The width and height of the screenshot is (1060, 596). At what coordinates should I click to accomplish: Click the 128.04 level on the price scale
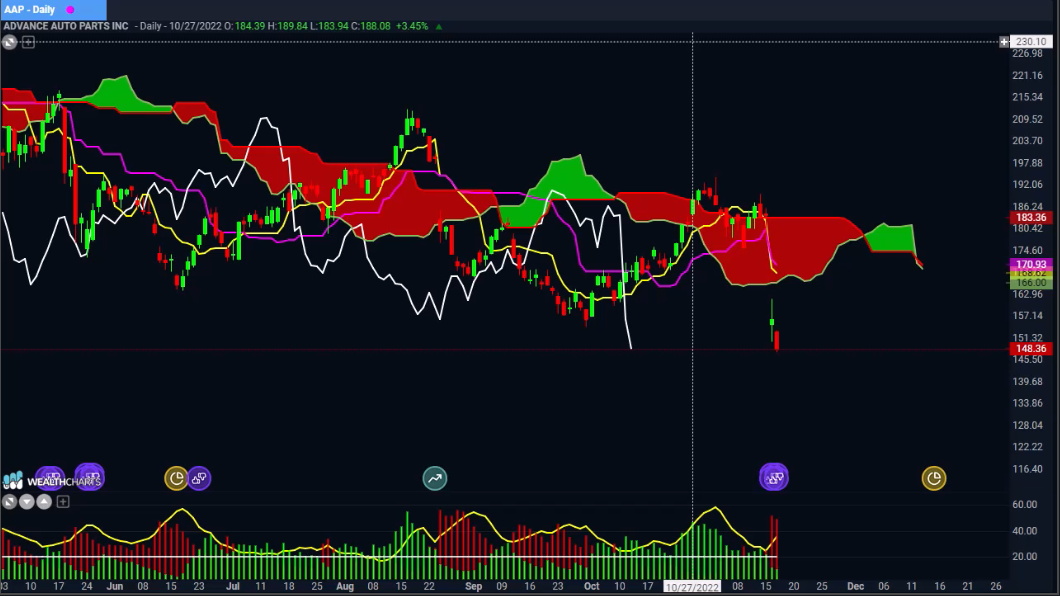click(x=1028, y=425)
